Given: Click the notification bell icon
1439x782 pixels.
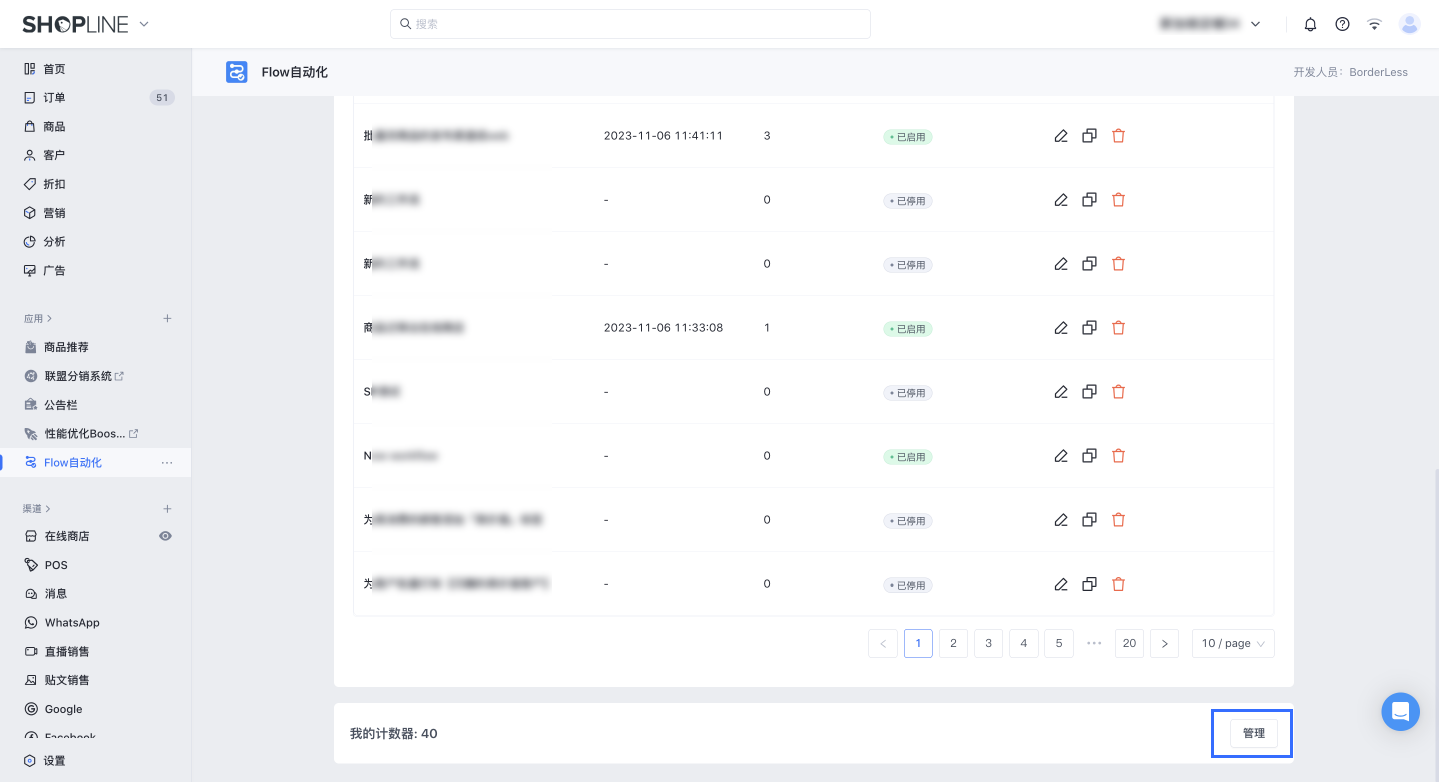Looking at the screenshot, I should tap(1310, 24).
